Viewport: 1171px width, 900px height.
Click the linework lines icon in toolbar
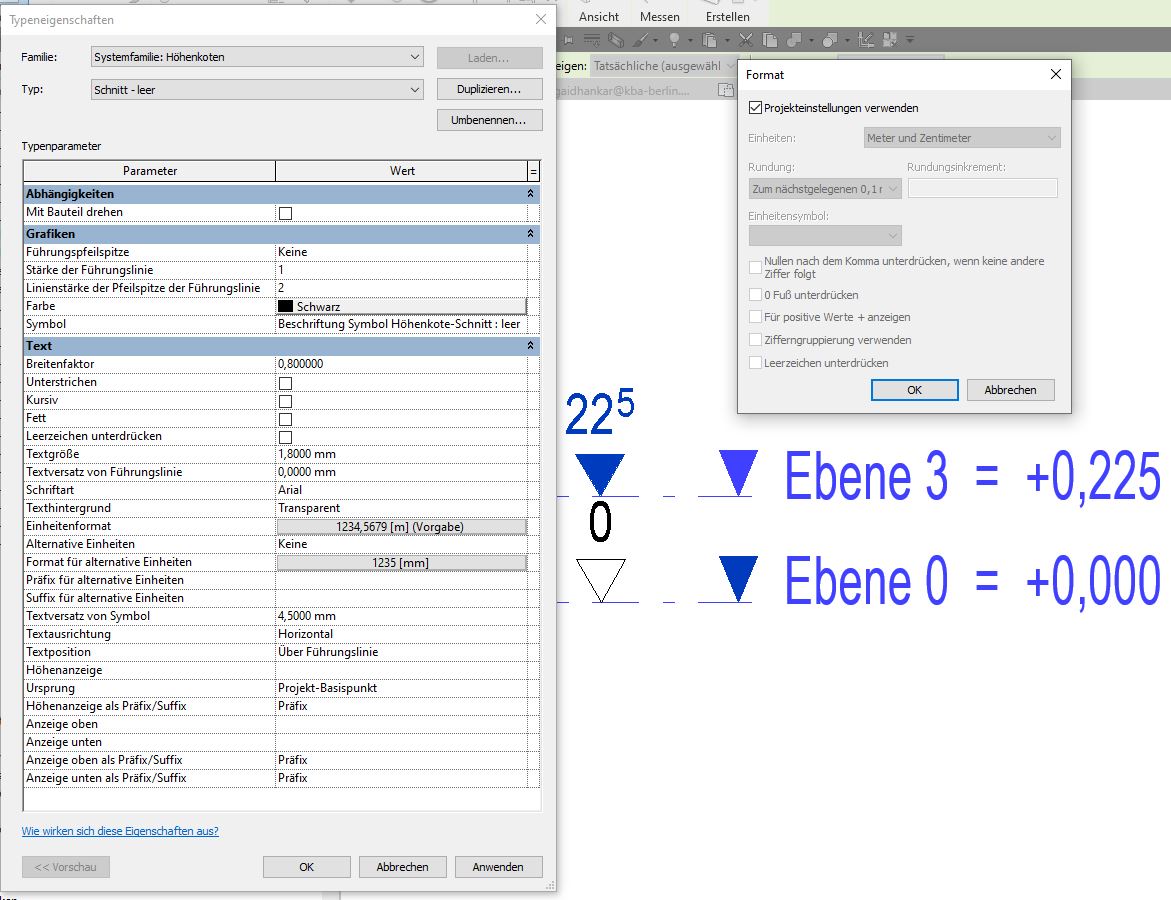pos(591,40)
